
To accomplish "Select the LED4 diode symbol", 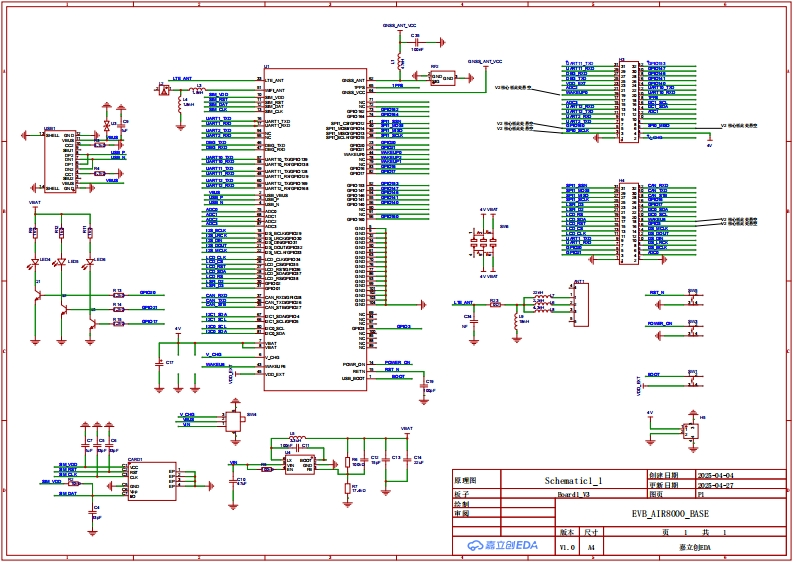I will 35,261.
